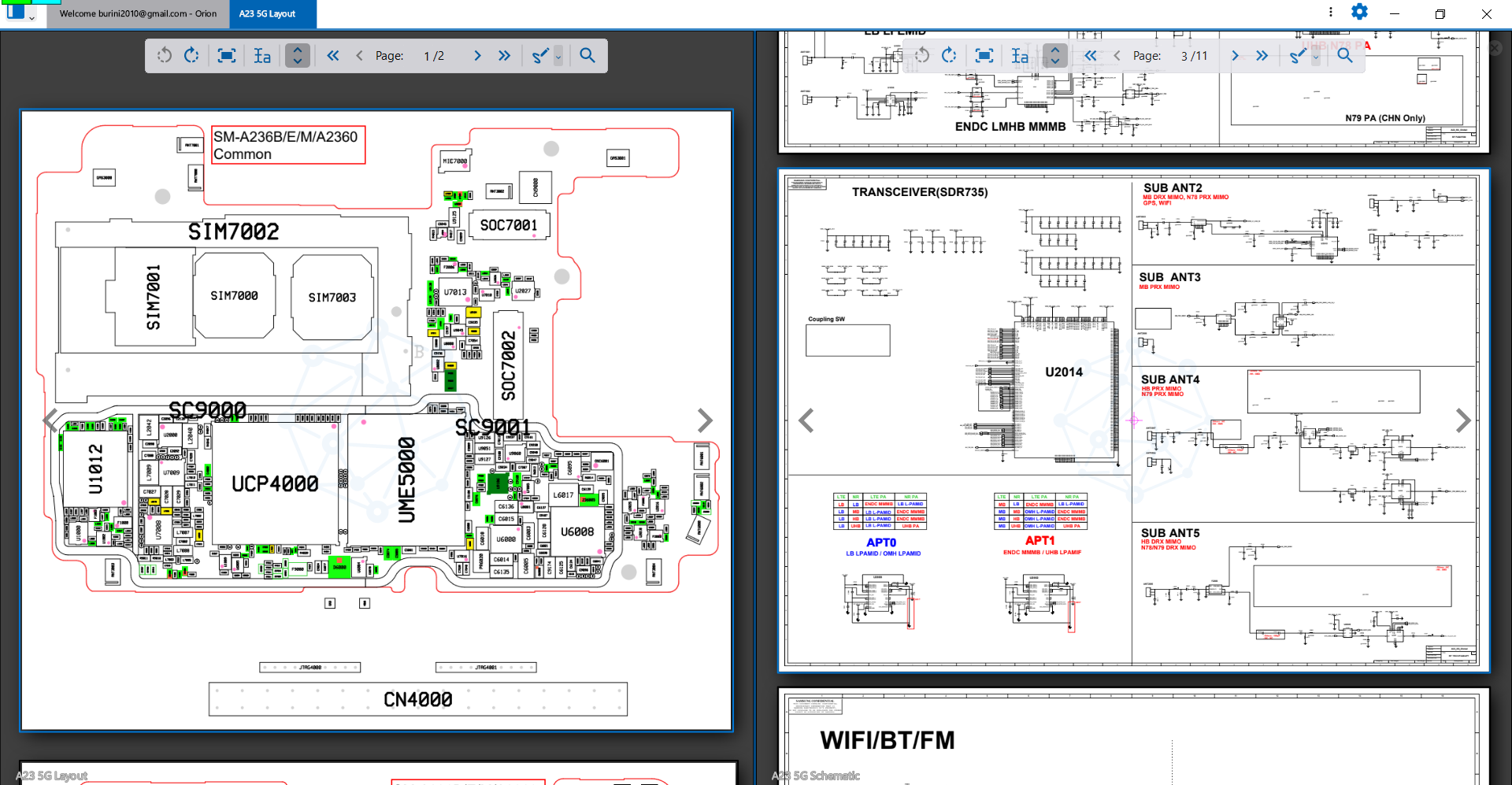Activate text selection tool in right toolbar
Image resolution: width=1512 pixels, height=785 pixels.
(1020, 56)
